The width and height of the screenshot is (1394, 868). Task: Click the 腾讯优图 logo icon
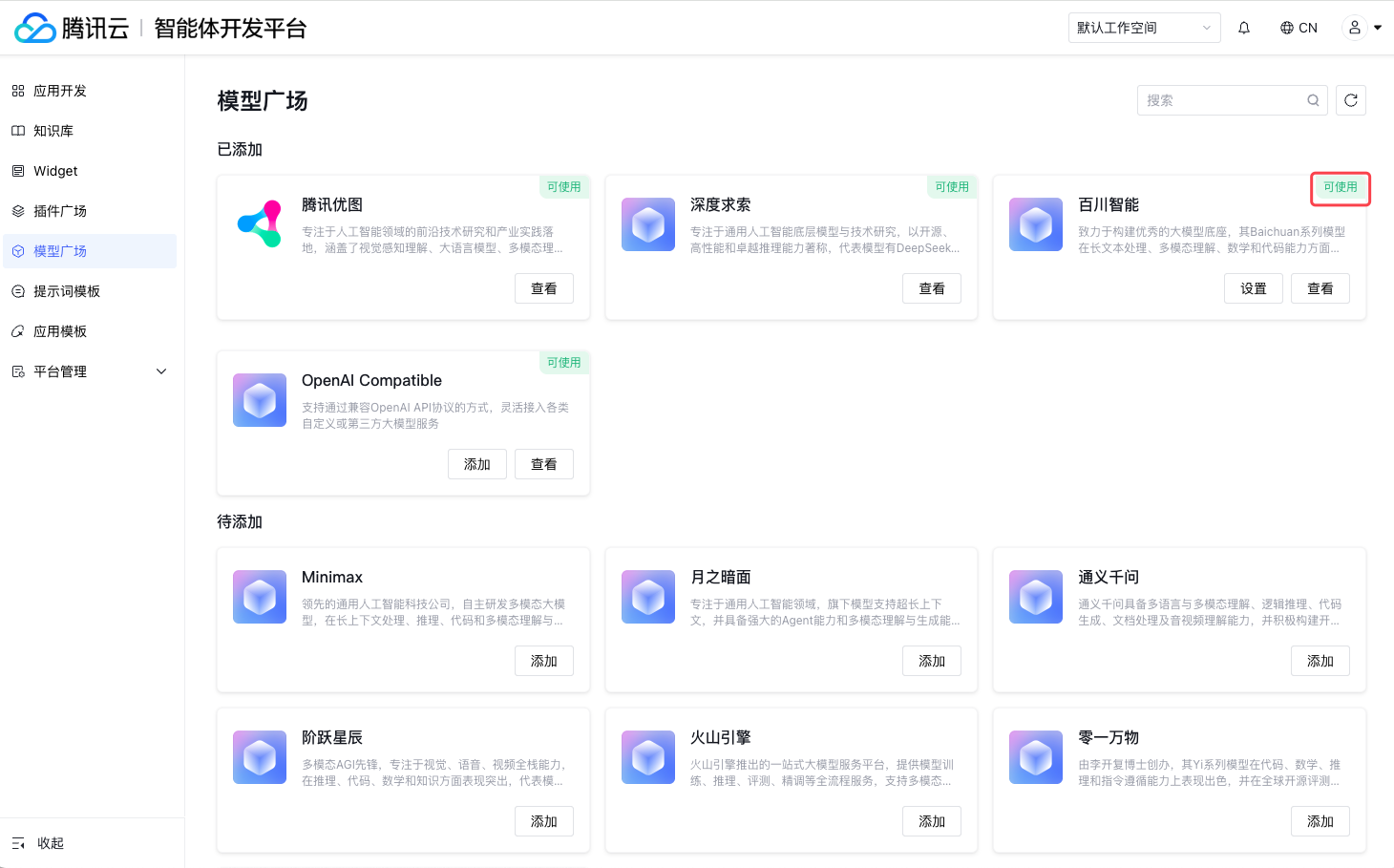[260, 224]
